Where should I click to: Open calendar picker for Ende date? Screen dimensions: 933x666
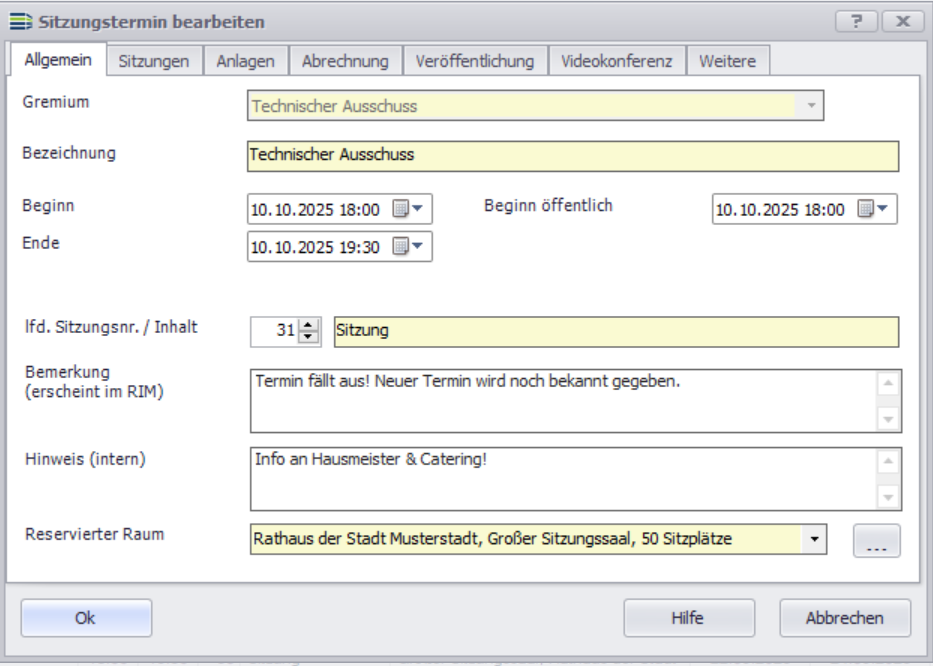408,246
